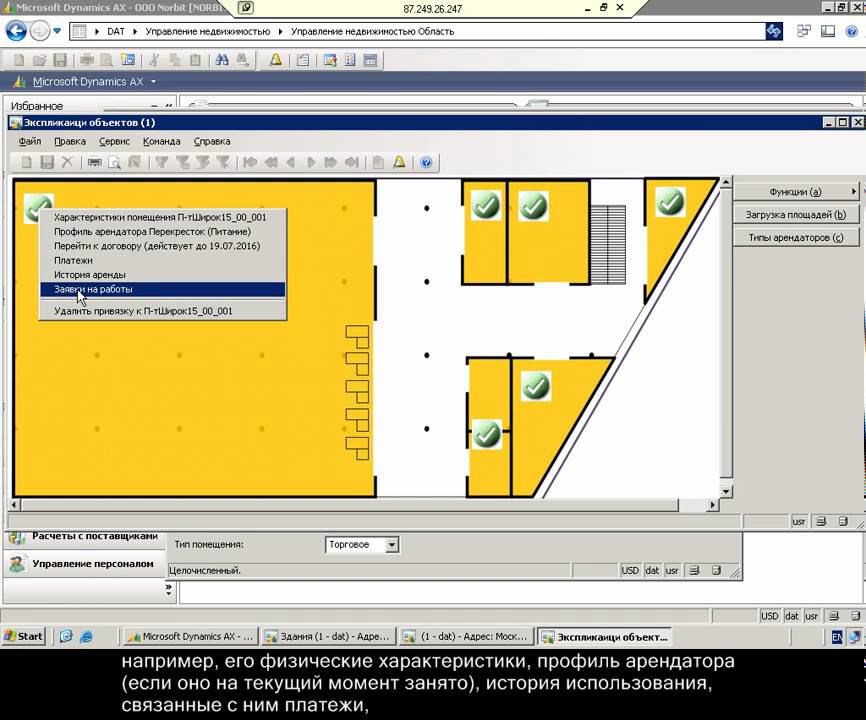Click the Cut scissors icon in main toolbar

[155, 60]
